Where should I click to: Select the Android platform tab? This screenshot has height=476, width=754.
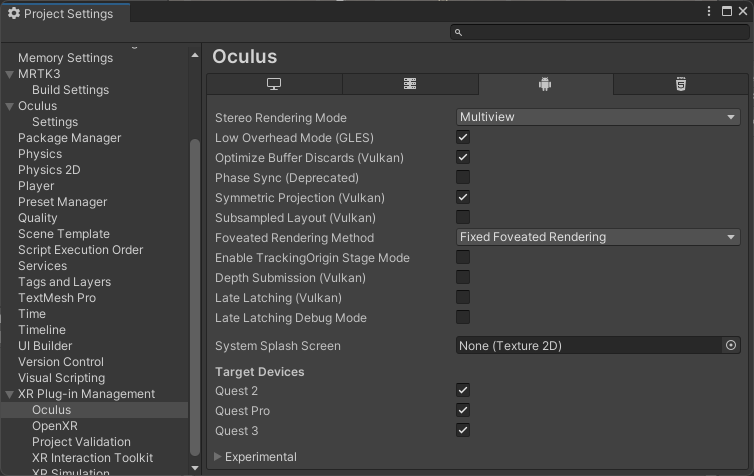point(545,84)
